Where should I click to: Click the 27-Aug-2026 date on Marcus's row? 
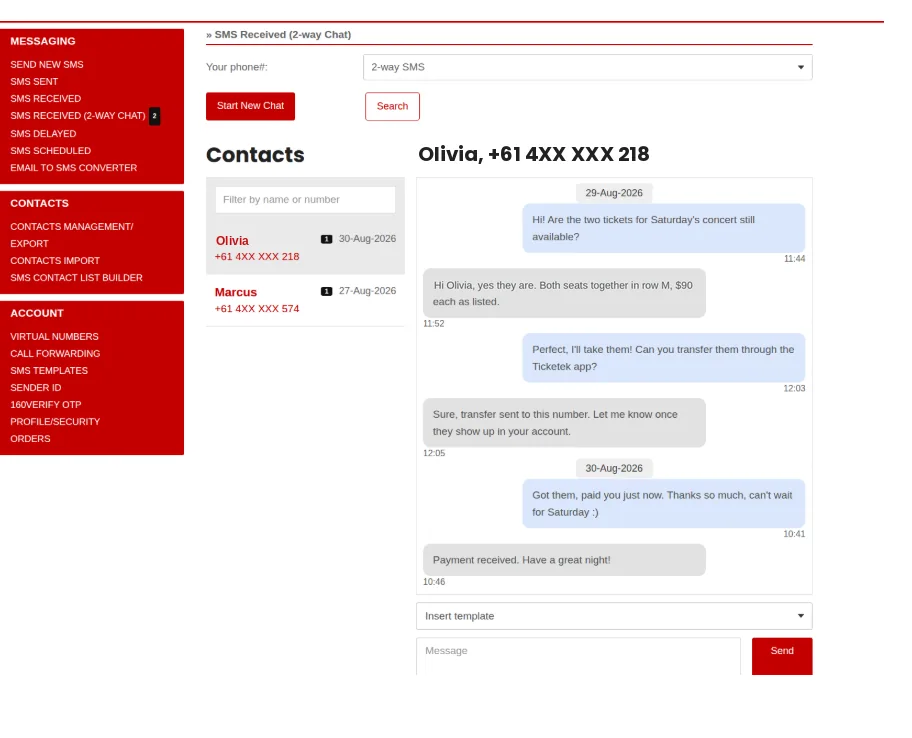367,291
